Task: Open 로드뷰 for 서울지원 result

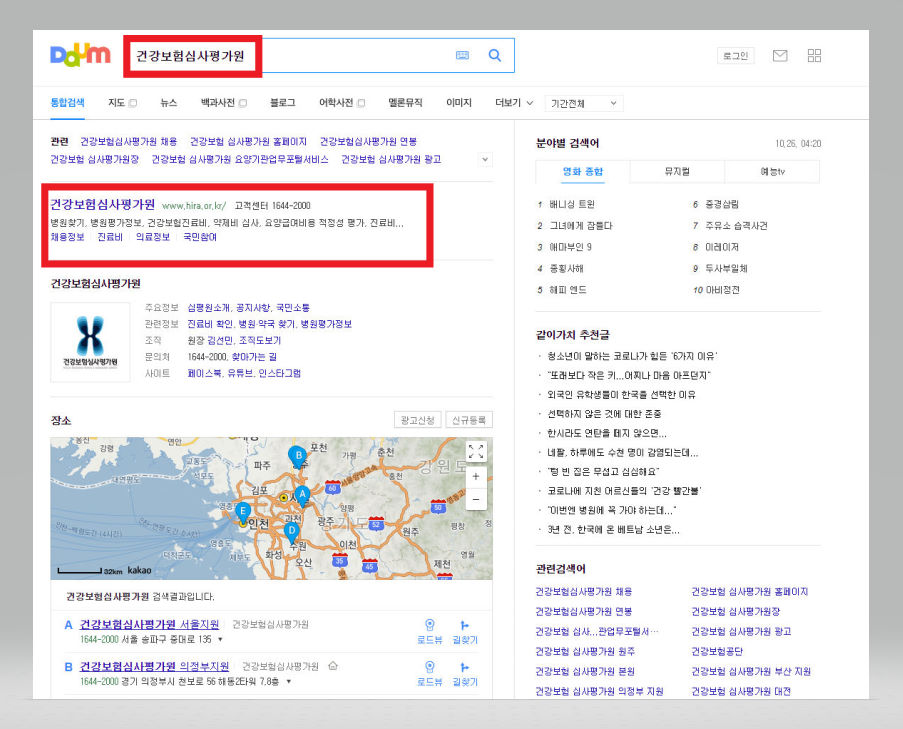Action: click(430, 632)
